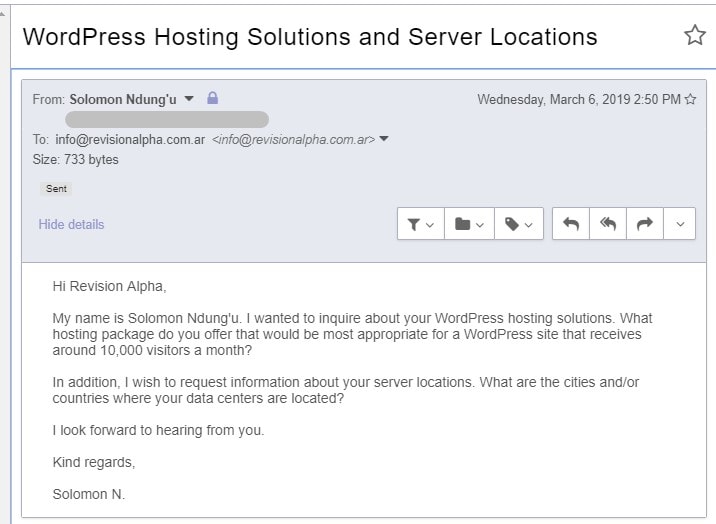Open the move-to-folder dropdown
716x524 pixels.
pos(469,224)
